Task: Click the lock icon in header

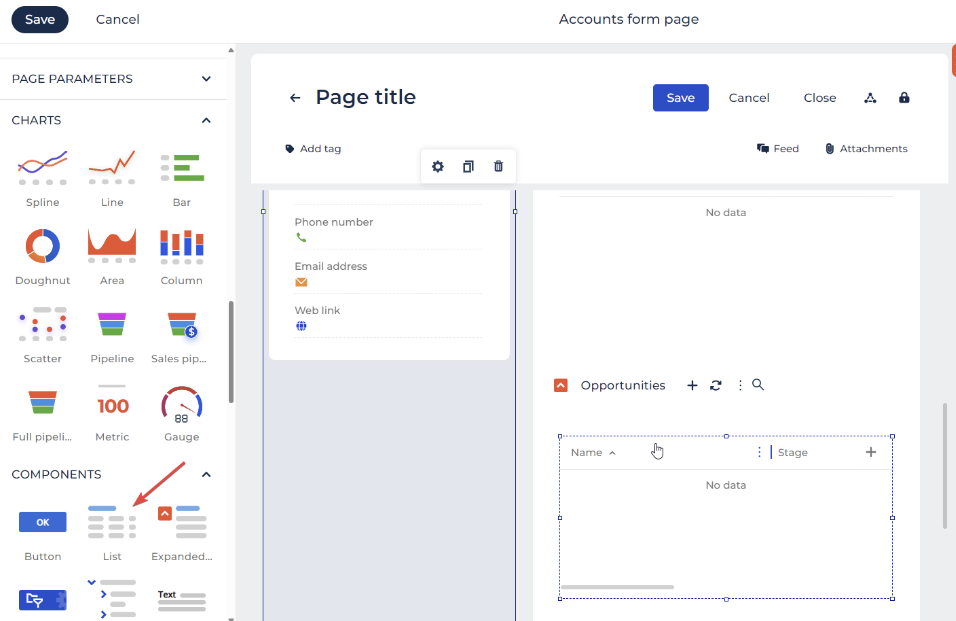Action: 904,98
